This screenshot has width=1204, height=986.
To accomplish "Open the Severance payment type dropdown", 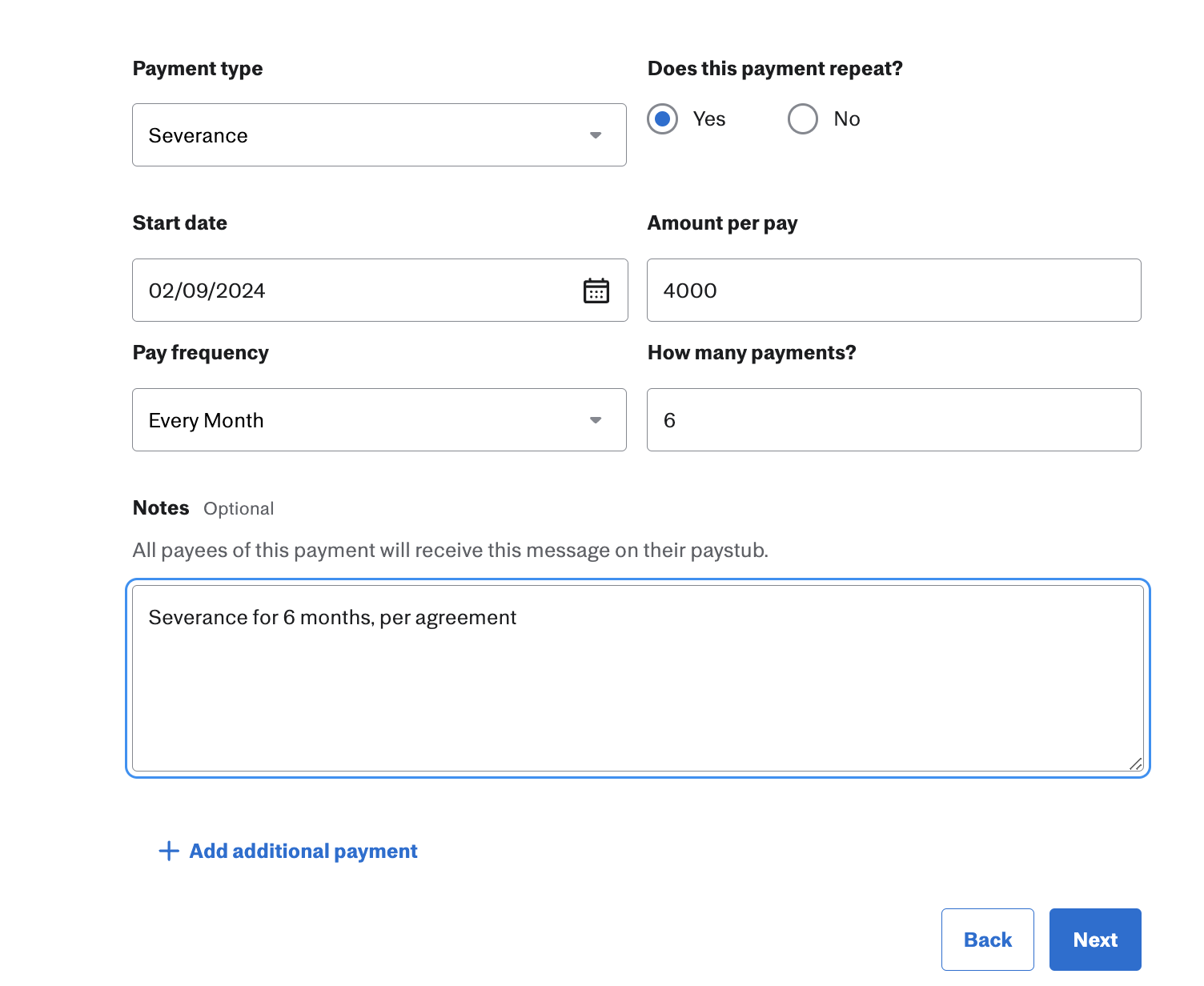I will pos(379,134).
